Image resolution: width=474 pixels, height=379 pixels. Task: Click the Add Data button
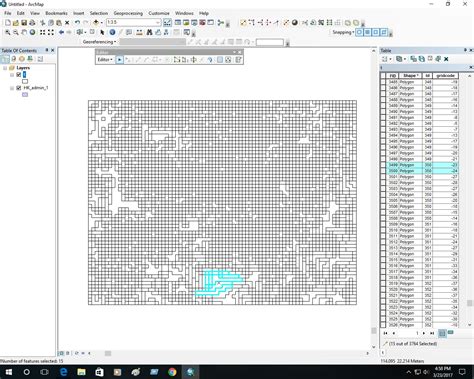96,23
